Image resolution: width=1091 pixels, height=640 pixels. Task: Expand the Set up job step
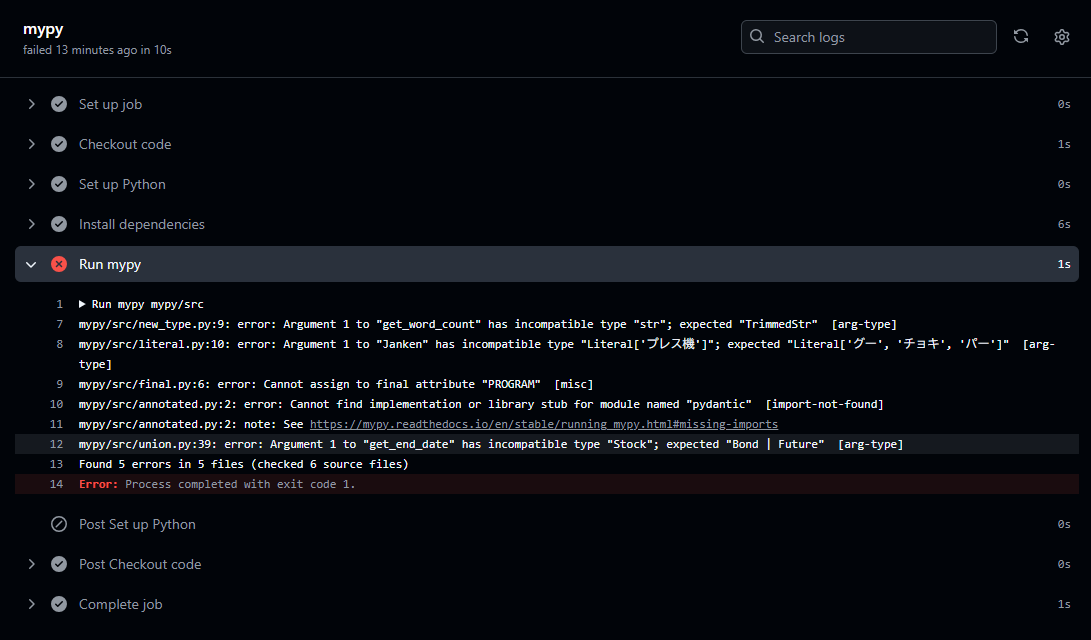31,103
